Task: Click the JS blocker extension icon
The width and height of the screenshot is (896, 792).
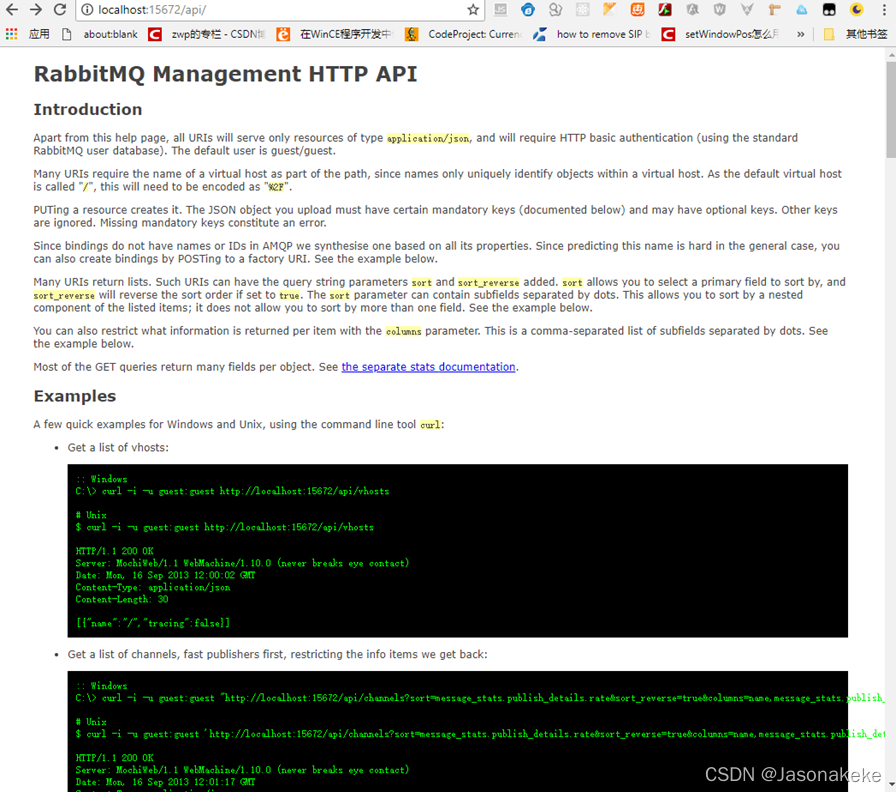Action: pyautogui.click(x=500, y=11)
